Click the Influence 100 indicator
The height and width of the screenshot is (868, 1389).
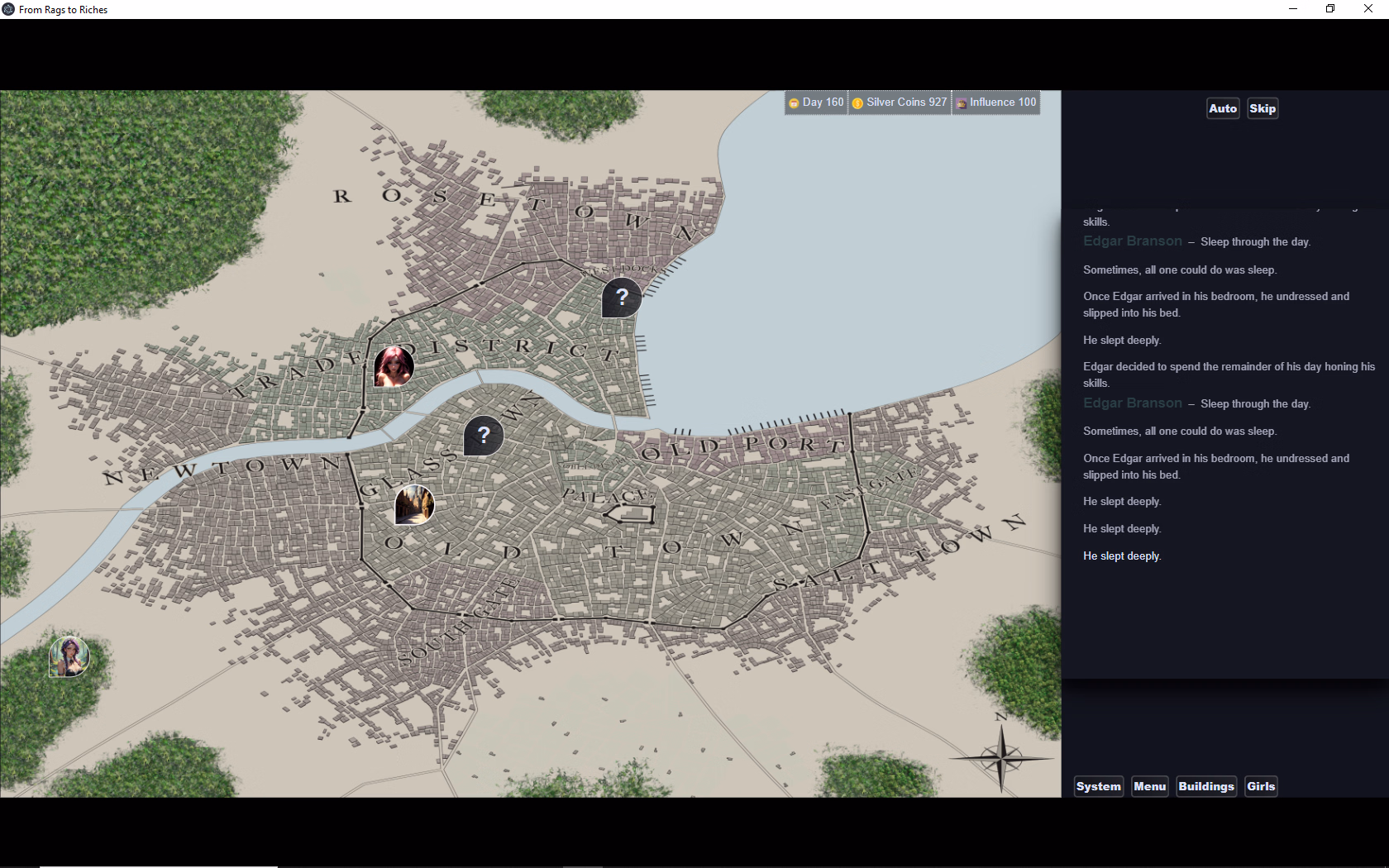click(995, 103)
